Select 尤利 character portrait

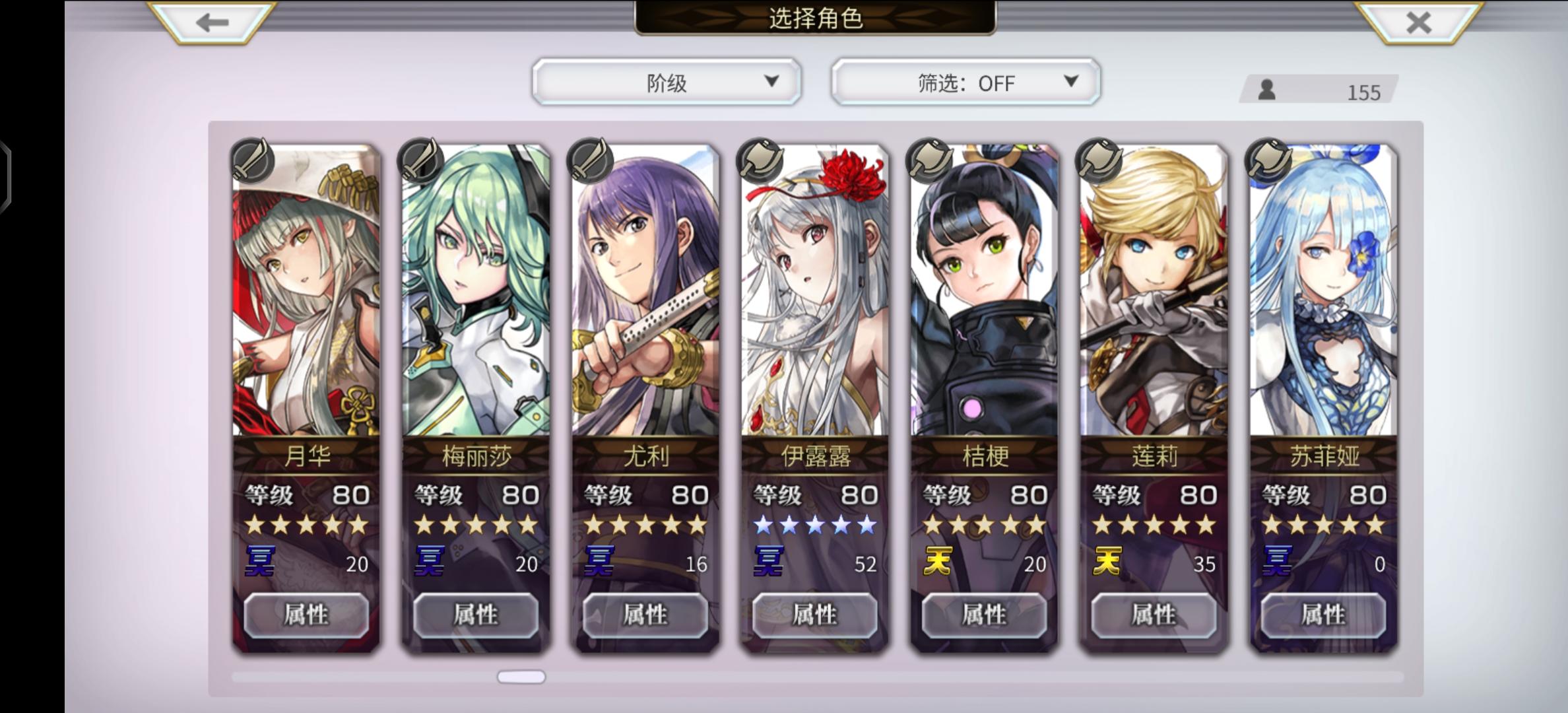click(645, 290)
